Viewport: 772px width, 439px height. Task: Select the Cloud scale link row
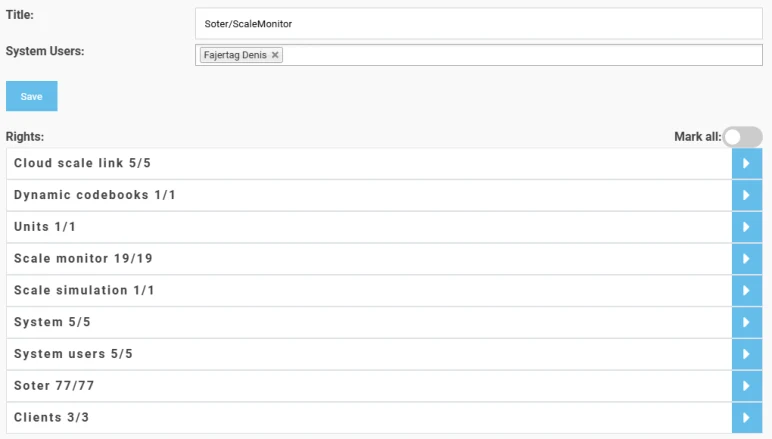click(x=369, y=163)
